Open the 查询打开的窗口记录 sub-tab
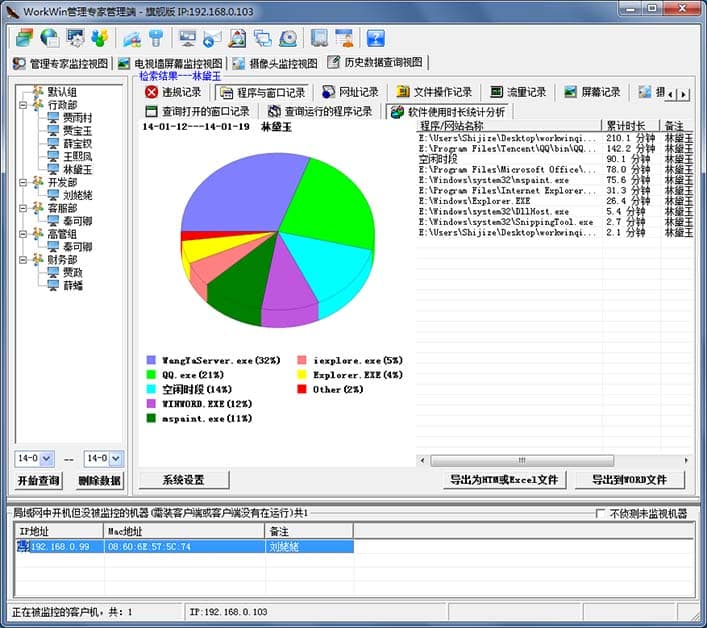707x628 pixels. click(197, 111)
